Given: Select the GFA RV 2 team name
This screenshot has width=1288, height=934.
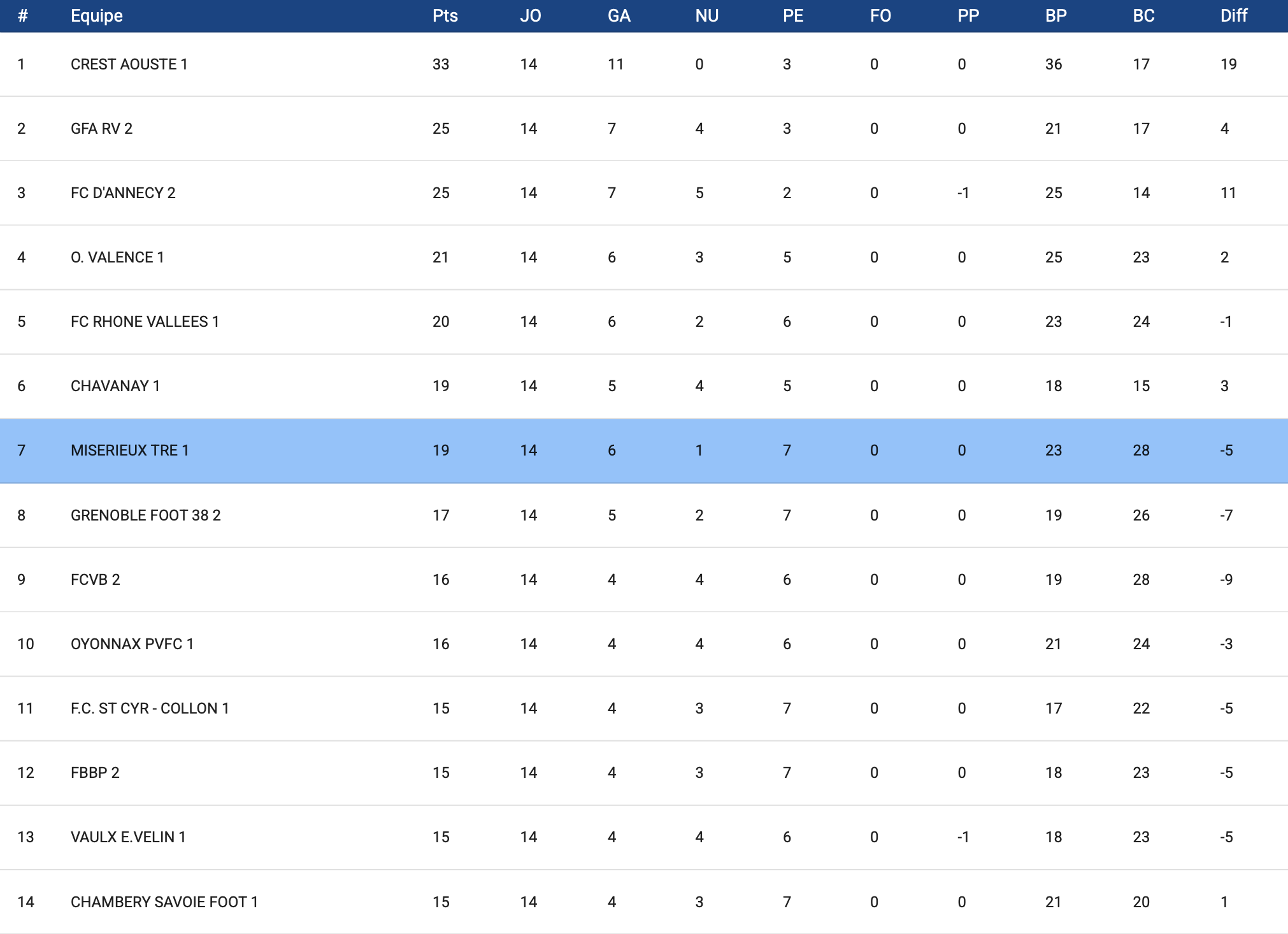Looking at the screenshot, I should click(x=101, y=129).
